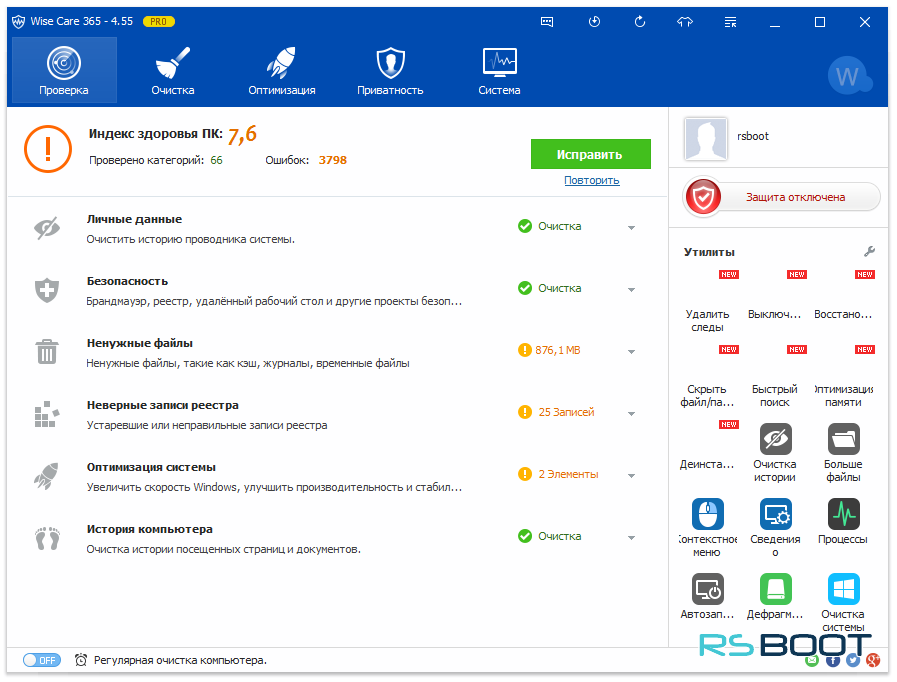The width and height of the screenshot is (897, 682).
Task: Click the Facebook share icon
Action: pos(832,661)
